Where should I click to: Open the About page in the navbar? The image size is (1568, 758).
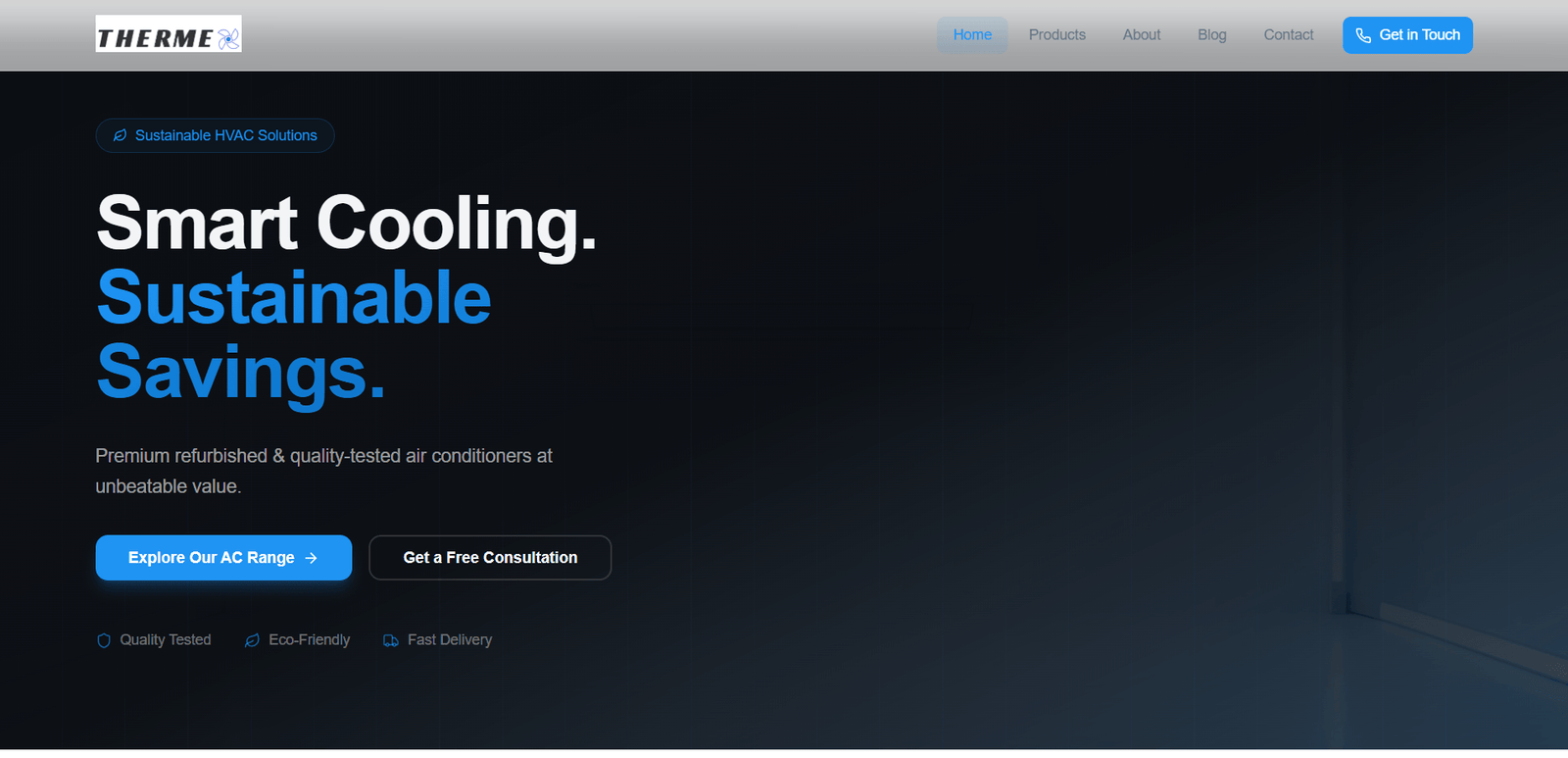(1141, 35)
